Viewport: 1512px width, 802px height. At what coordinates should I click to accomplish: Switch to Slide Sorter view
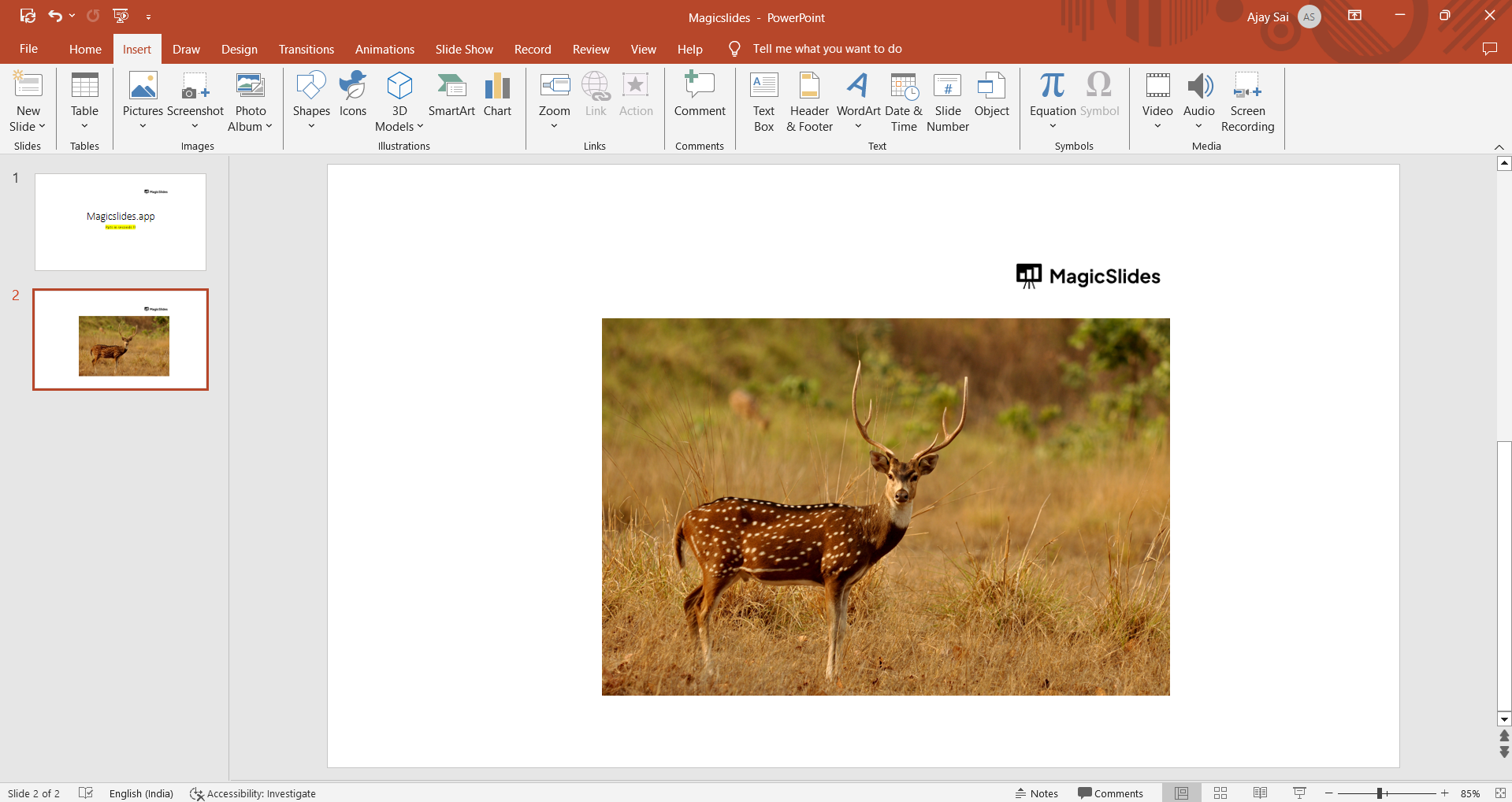[1220, 793]
